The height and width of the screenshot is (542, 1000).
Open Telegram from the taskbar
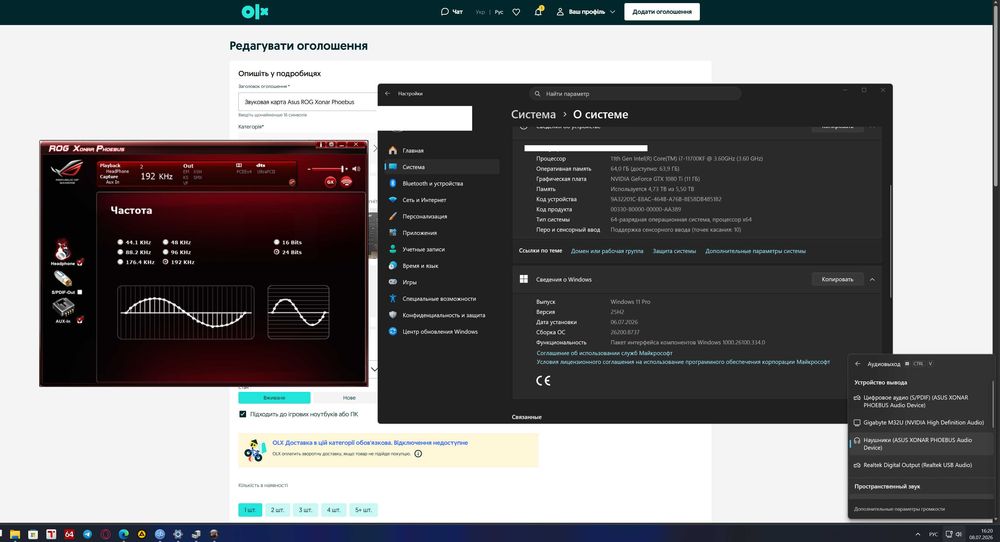[x=87, y=534]
